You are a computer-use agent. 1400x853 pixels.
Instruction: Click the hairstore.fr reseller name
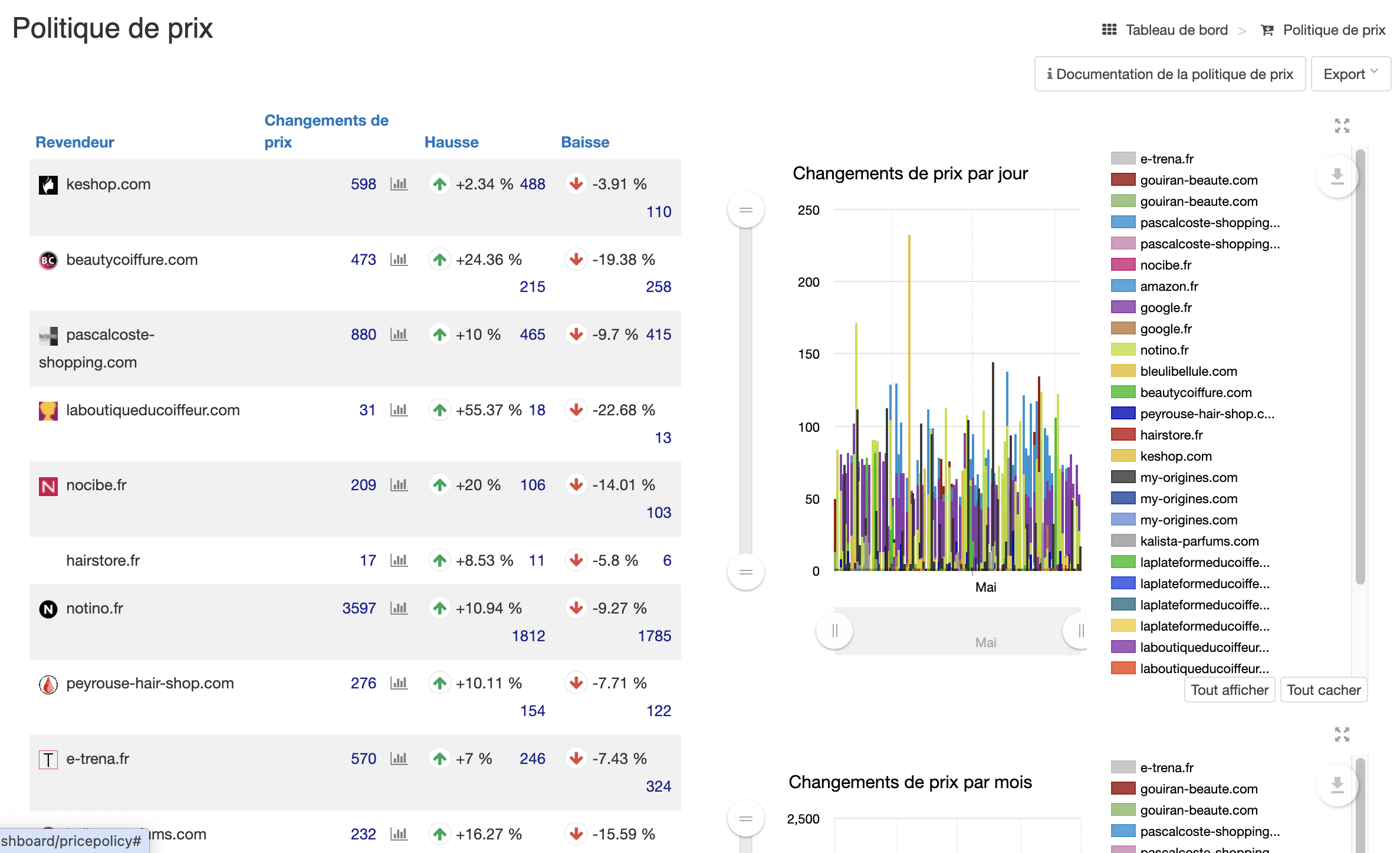pyautogui.click(x=103, y=560)
